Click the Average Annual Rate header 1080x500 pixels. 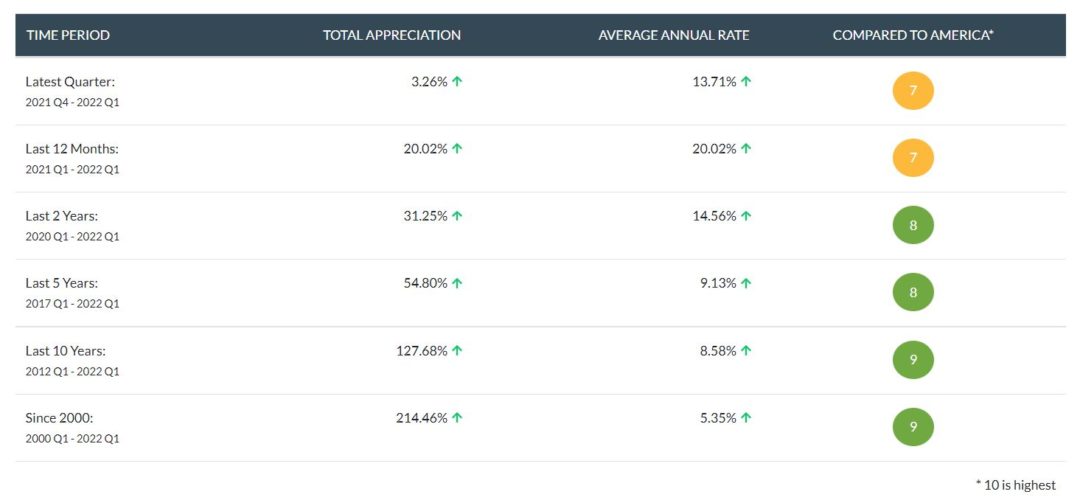click(x=674, y=35)
